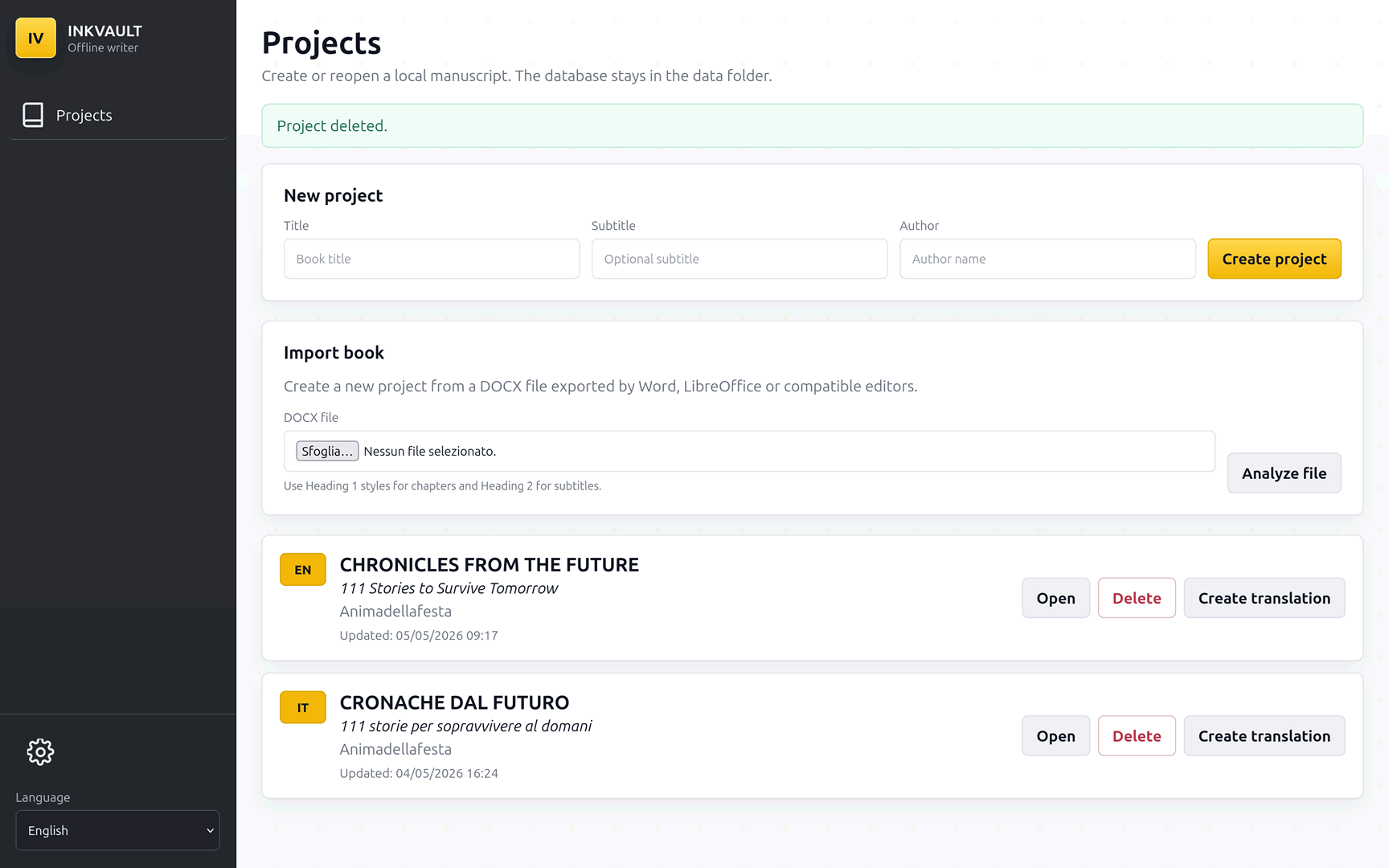This screenshot has width=1389, height=868.
Task: Click 'Updated: 05/05/2026 09:17' text
Action: click(x=419, y=635)
